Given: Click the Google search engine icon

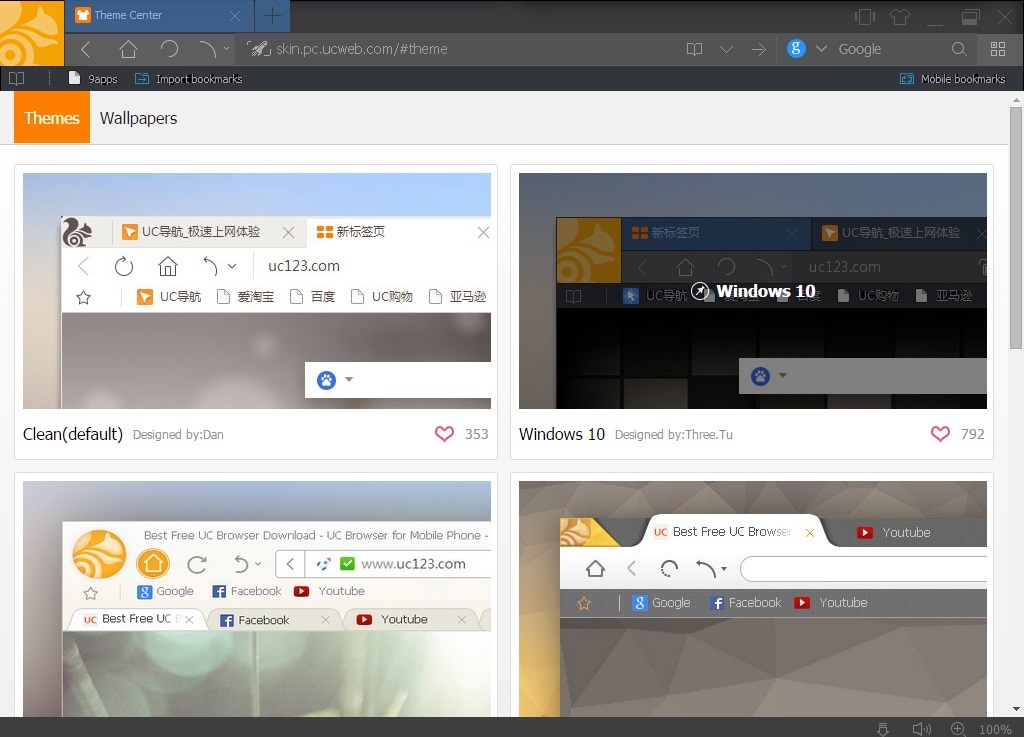Looking at the screenshot, I should click(796, 48).
